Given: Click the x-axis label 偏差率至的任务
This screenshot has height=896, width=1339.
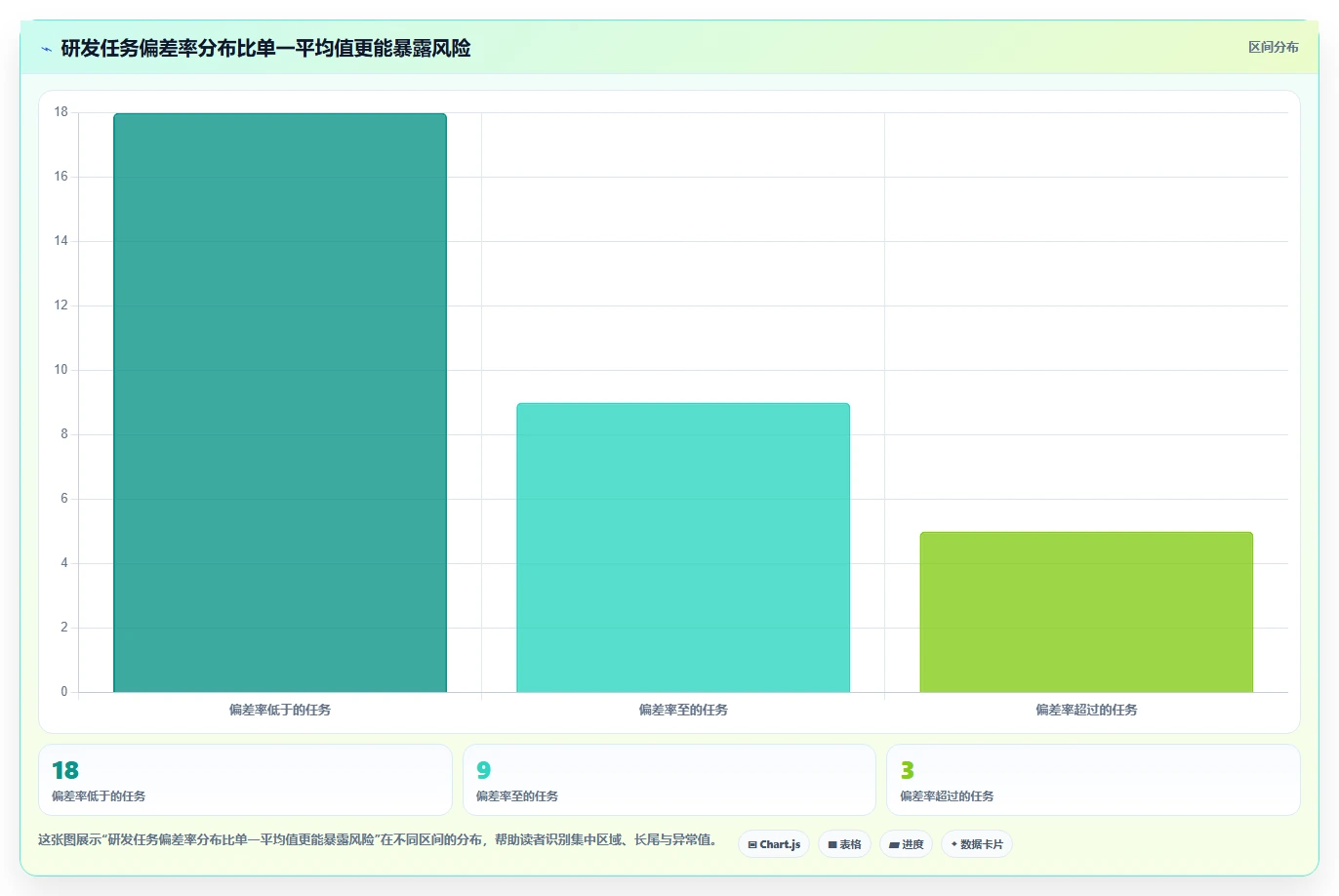Looking at the screenshot, I should pyautogui.click(x=683, y=710).
